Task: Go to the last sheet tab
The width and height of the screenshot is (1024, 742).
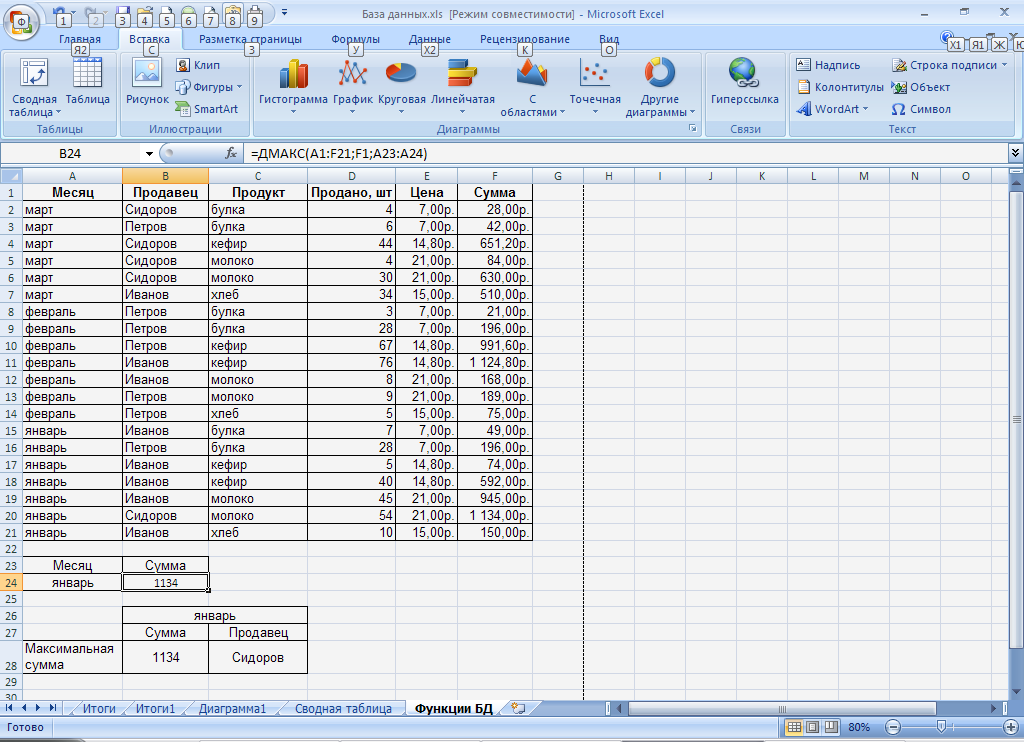Action: pos(53,708)
